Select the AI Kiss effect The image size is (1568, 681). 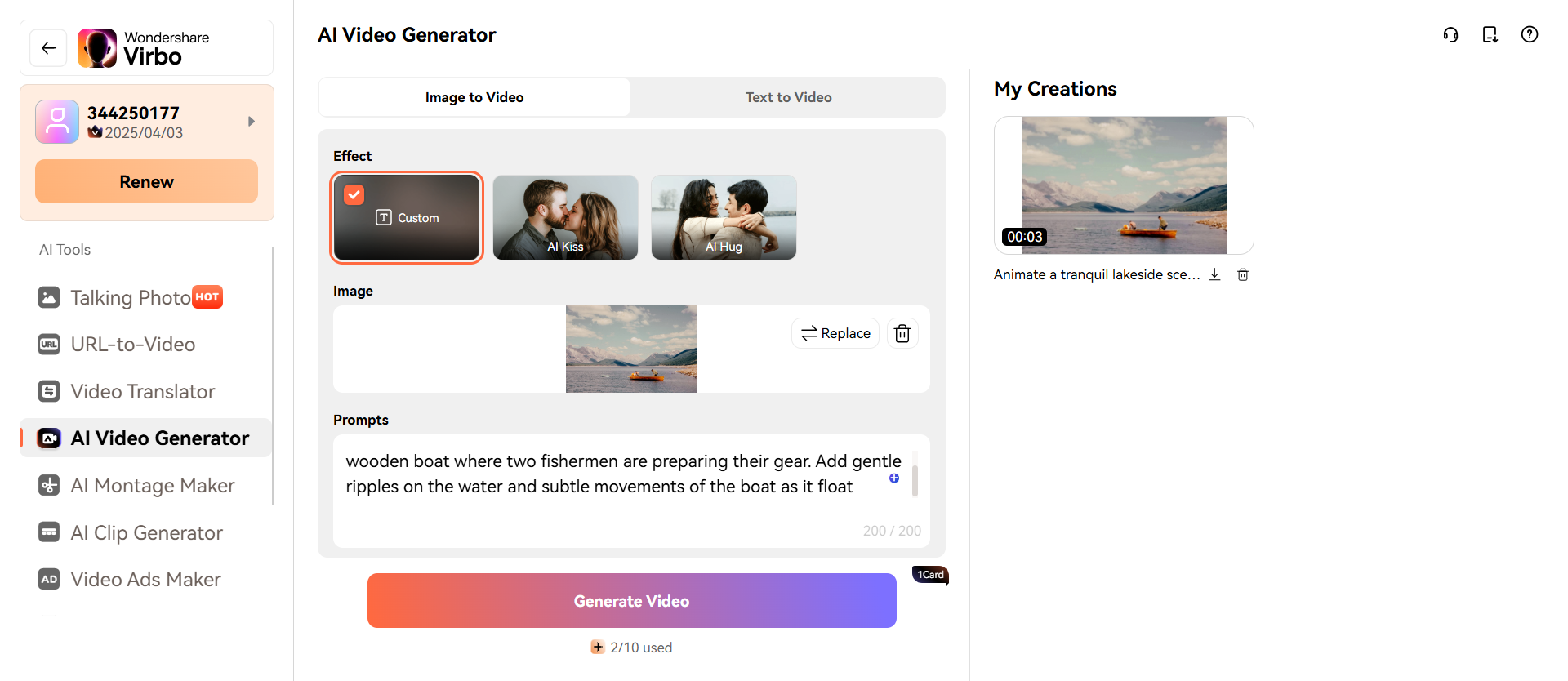coord(565,217)
